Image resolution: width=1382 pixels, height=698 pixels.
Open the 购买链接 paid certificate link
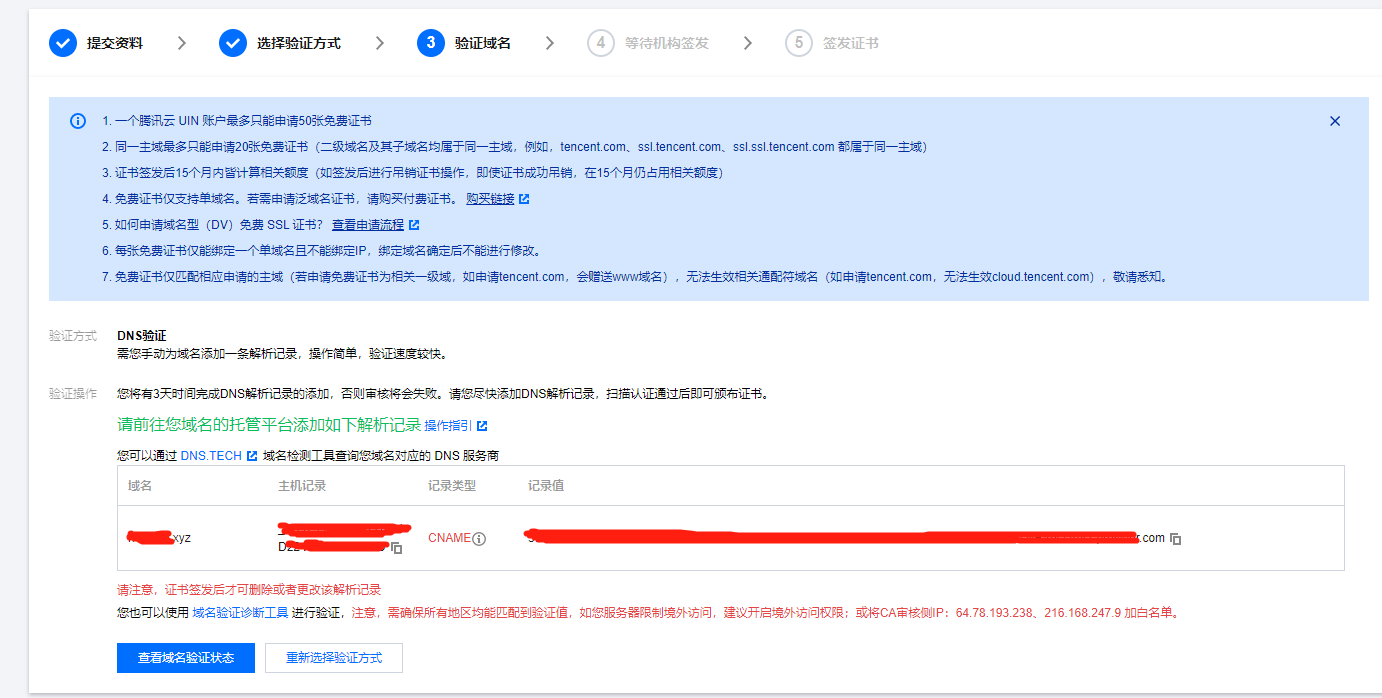tap(489, 199)
